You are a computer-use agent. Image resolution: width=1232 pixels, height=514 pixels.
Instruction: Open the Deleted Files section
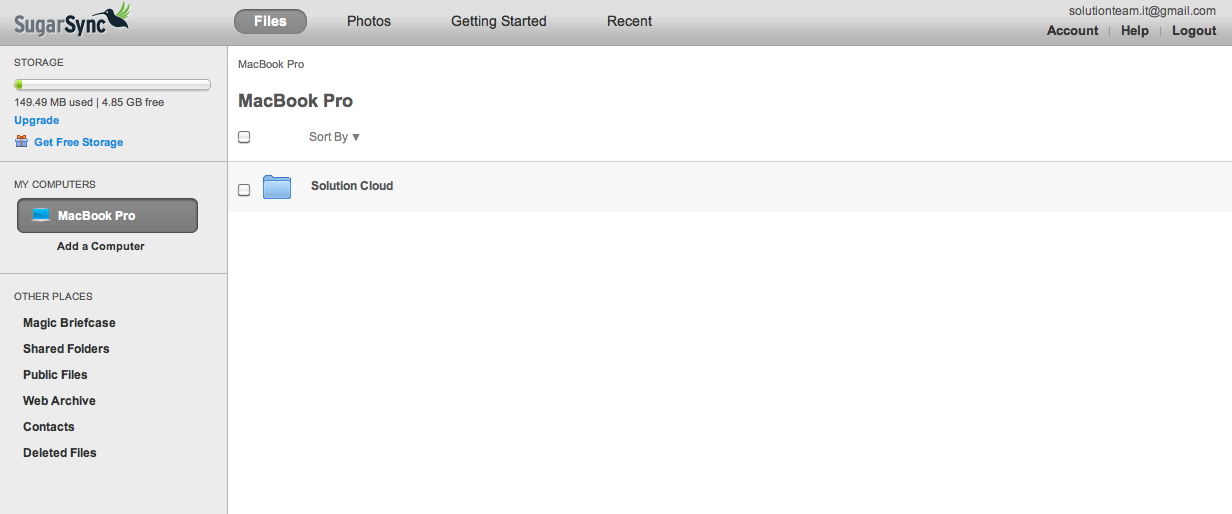[x=60, y=453]
